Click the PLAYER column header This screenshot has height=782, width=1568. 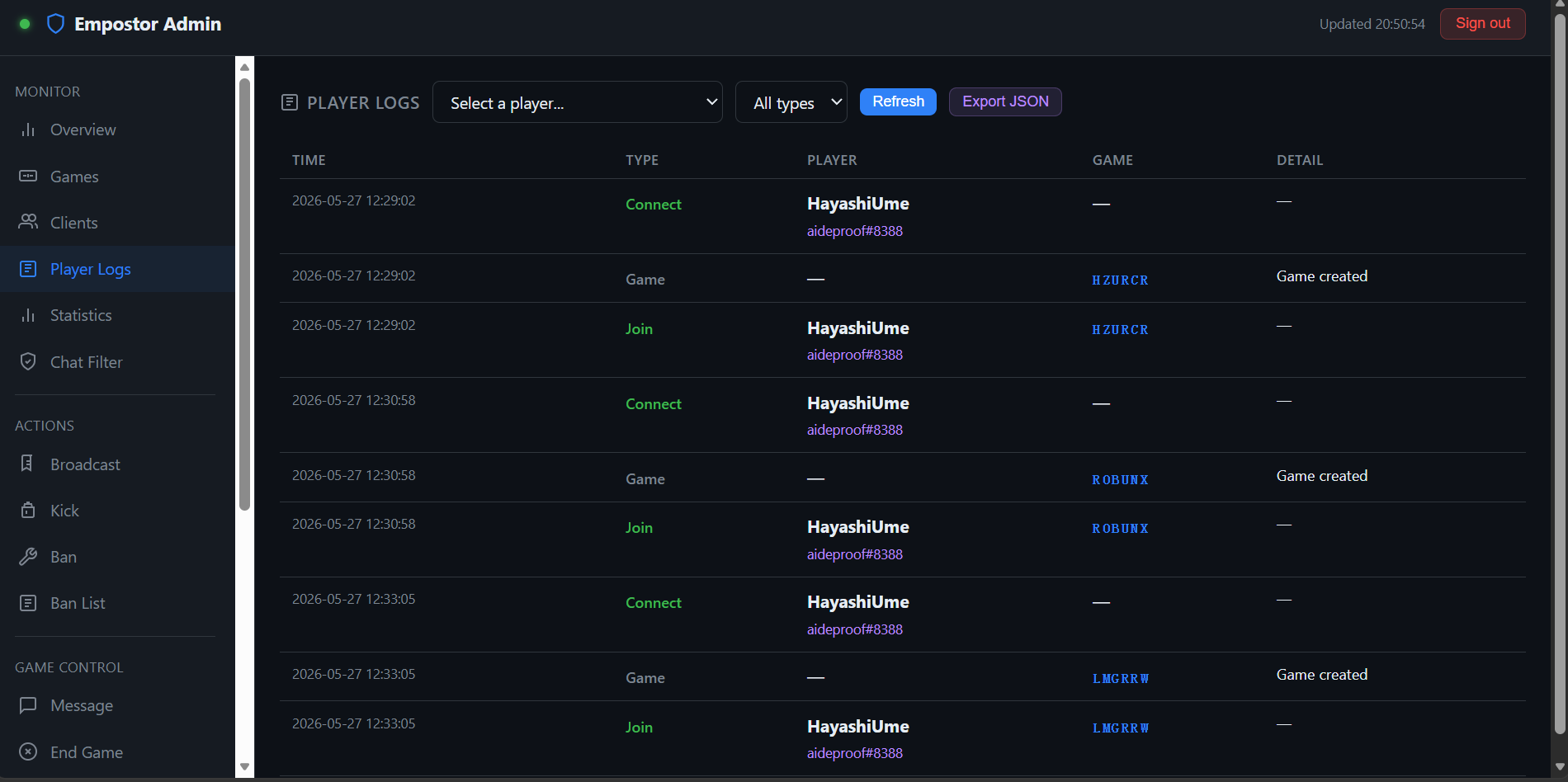(832, 160)
